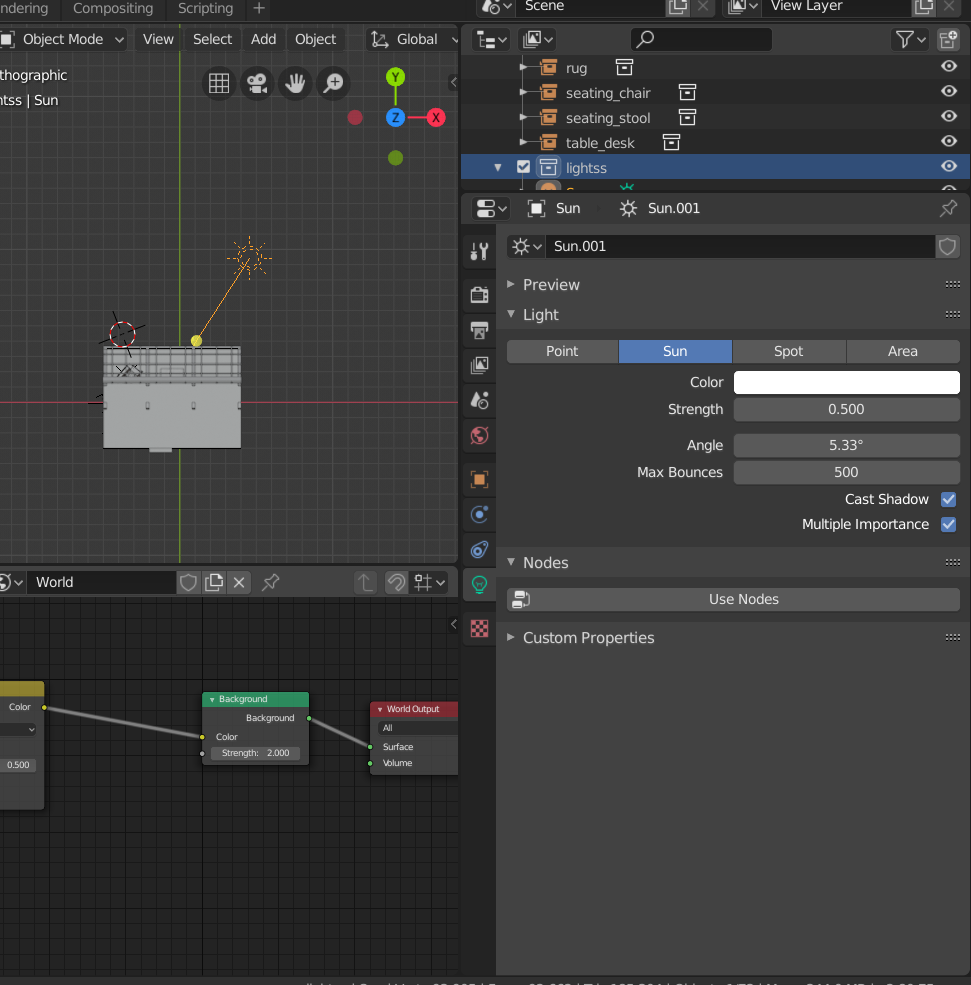Disable Multiple Importance sampling
971x985 pixels.
coord(948,524)
